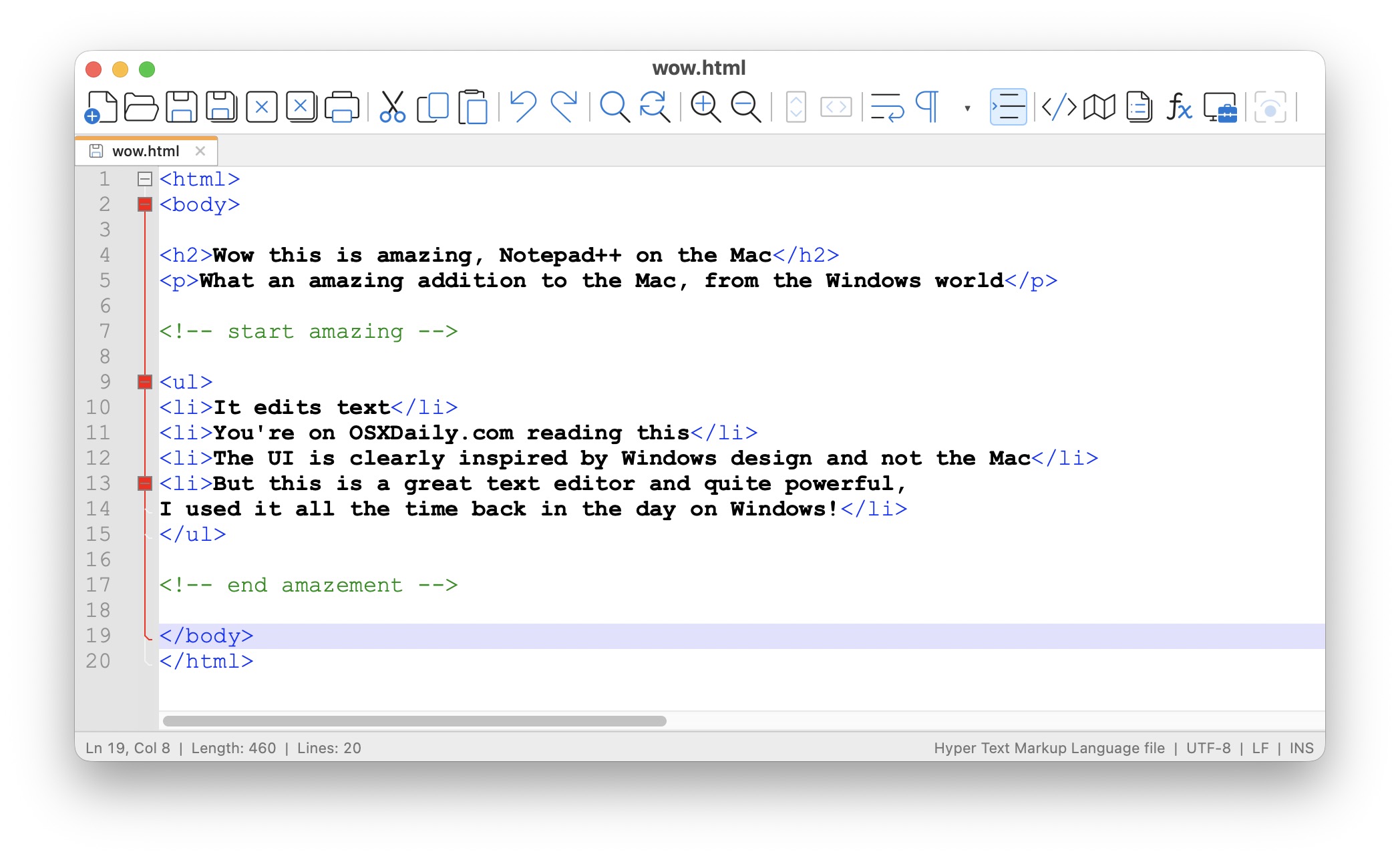Cut selection with the scissors icon
Viewport: 1400px width, 860px height.
coord(392,107)
